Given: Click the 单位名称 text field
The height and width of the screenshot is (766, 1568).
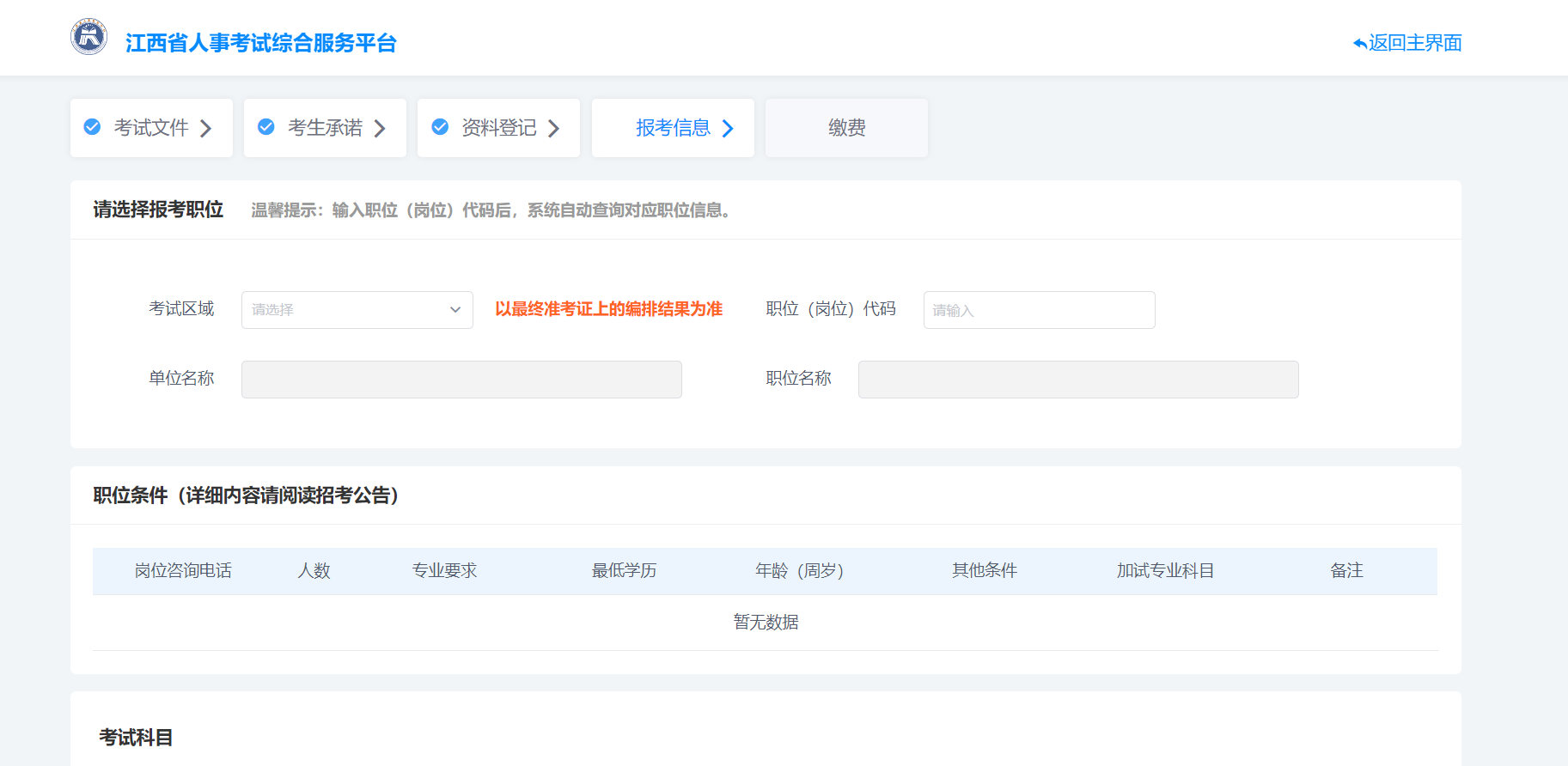Looking at the screenshot, I should 461,380.
